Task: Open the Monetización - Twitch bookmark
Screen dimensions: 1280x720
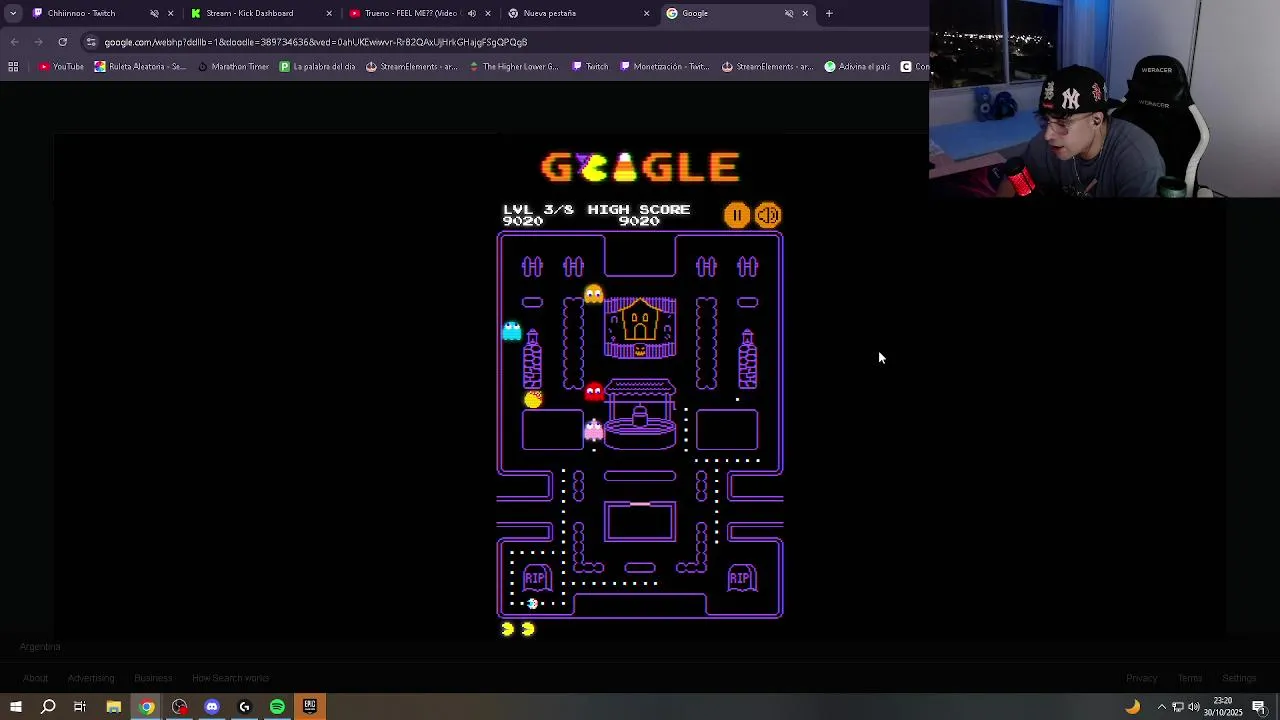Action: [x=664, y=67]
